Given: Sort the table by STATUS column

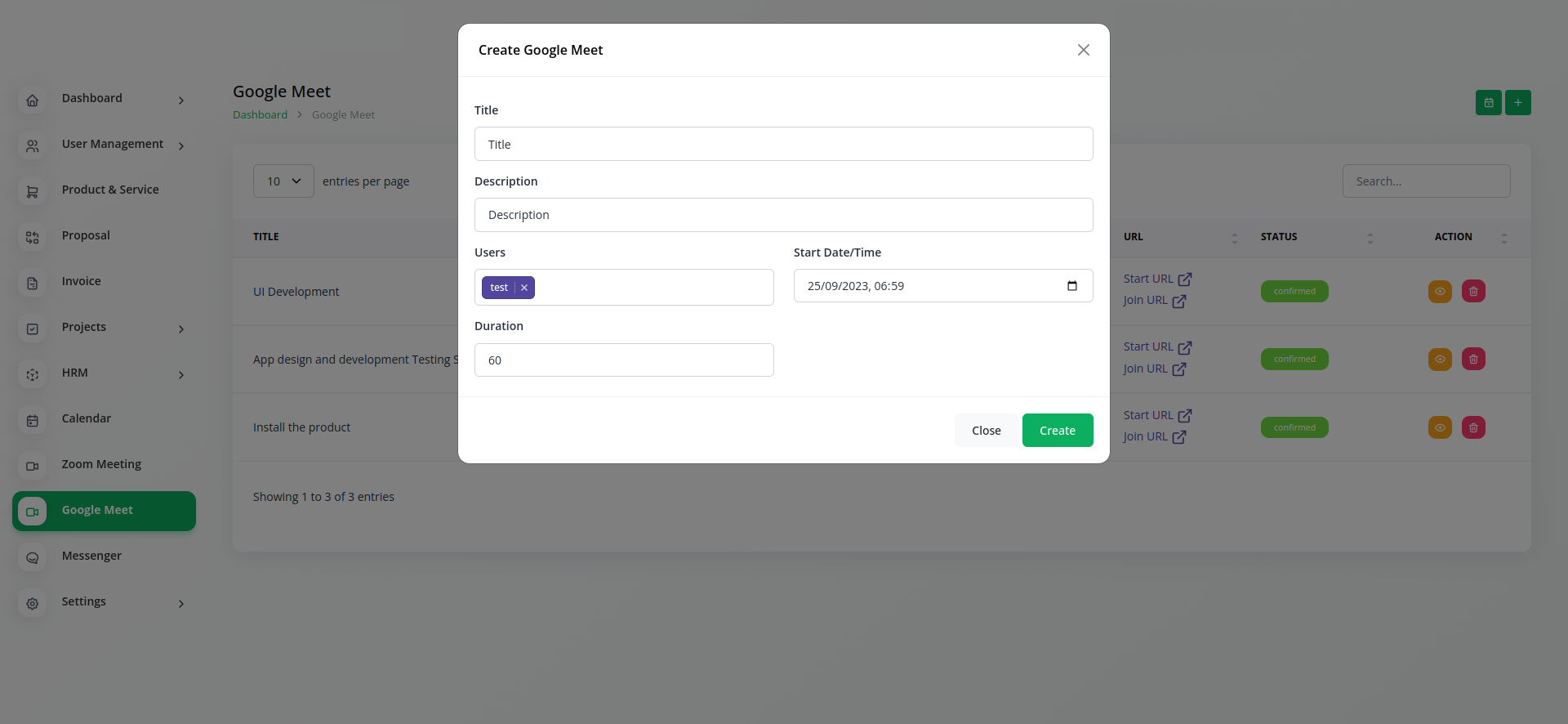Looking at the screenshot, I should click(x=1370, y=238).
